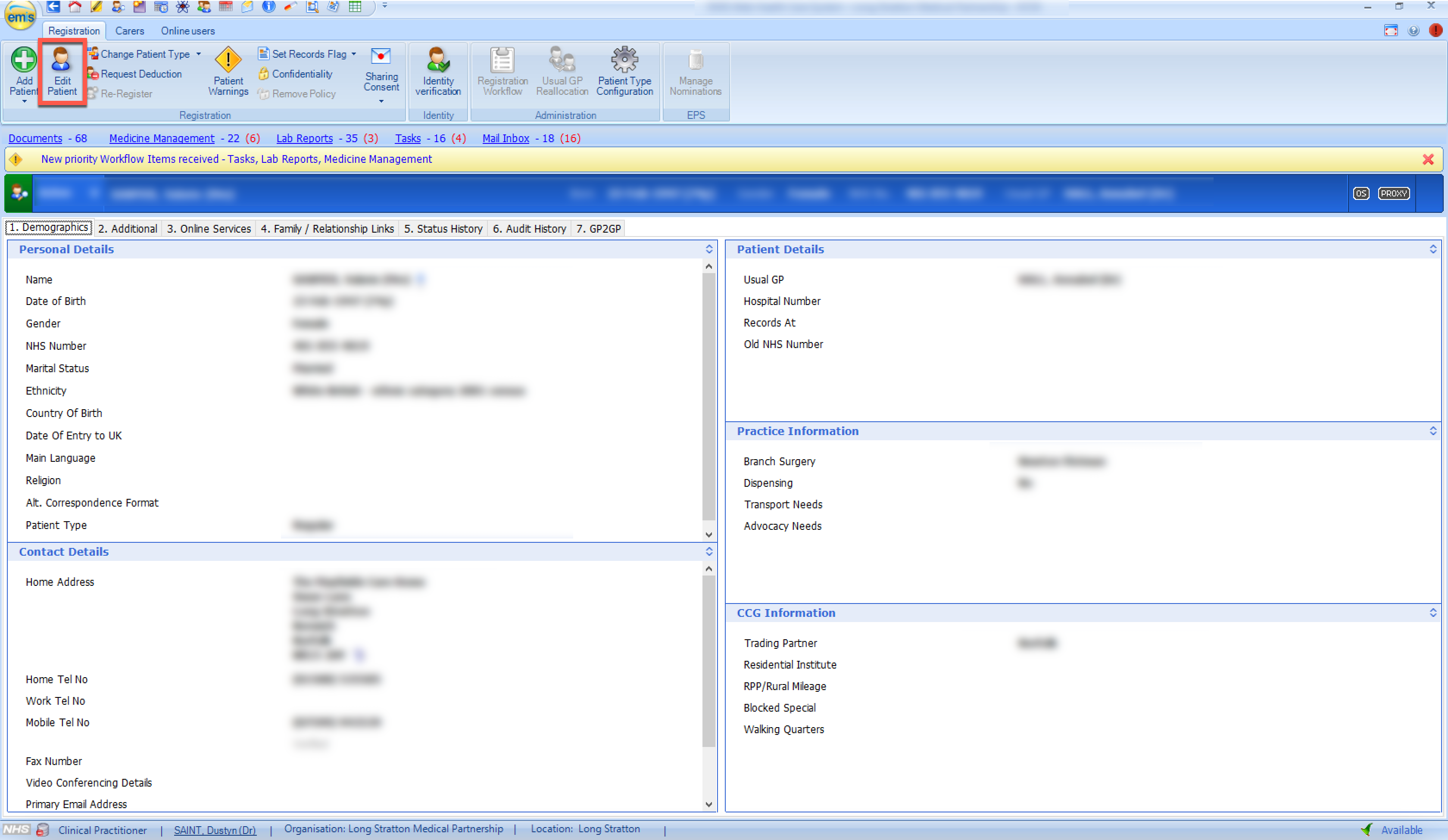Screen dimensions: 1448x840
Task: Switch to the Online users ribbon tab
Action: tap(187, 31)
